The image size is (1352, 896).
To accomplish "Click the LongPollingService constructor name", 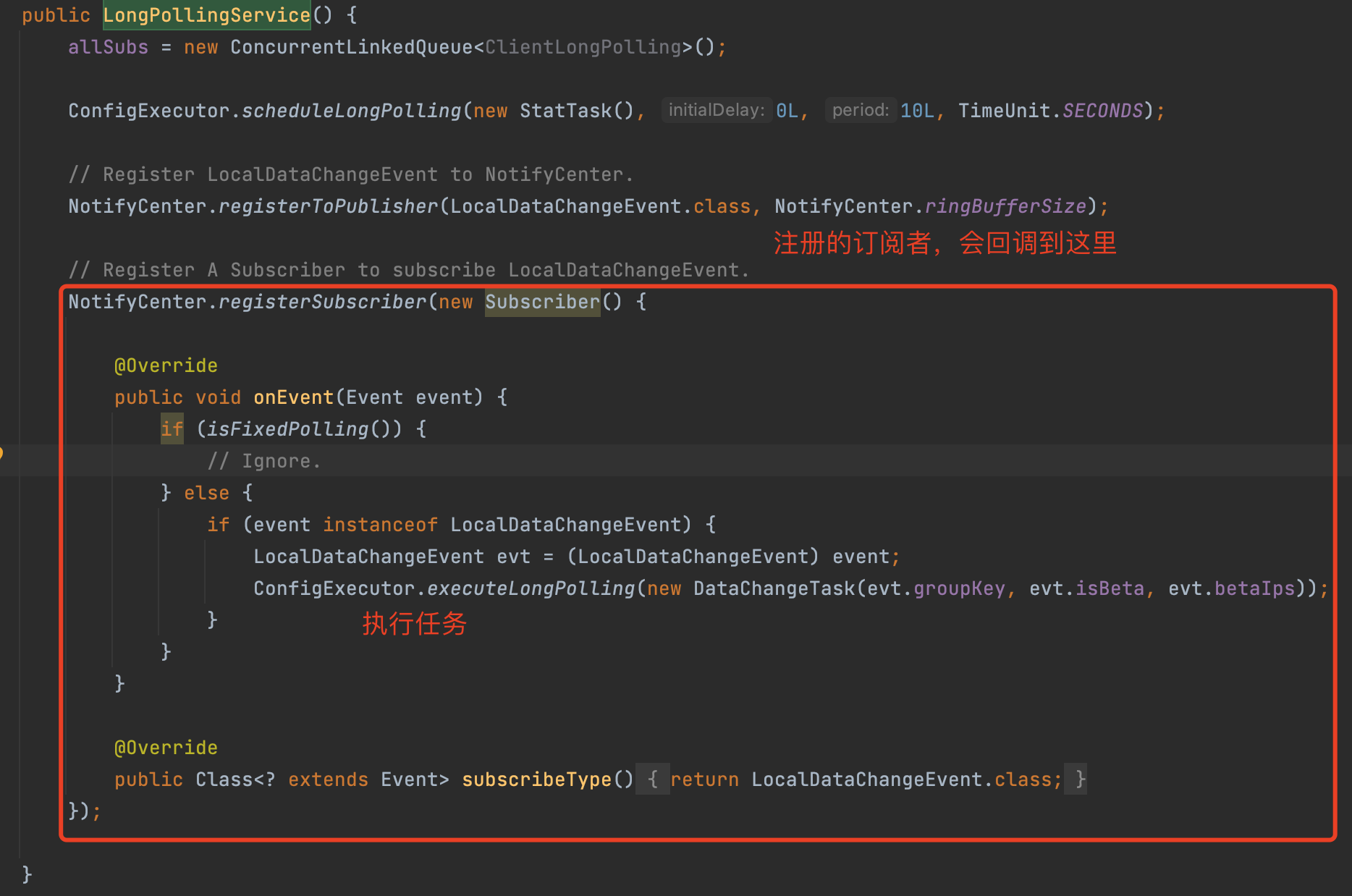I will 206,15.
